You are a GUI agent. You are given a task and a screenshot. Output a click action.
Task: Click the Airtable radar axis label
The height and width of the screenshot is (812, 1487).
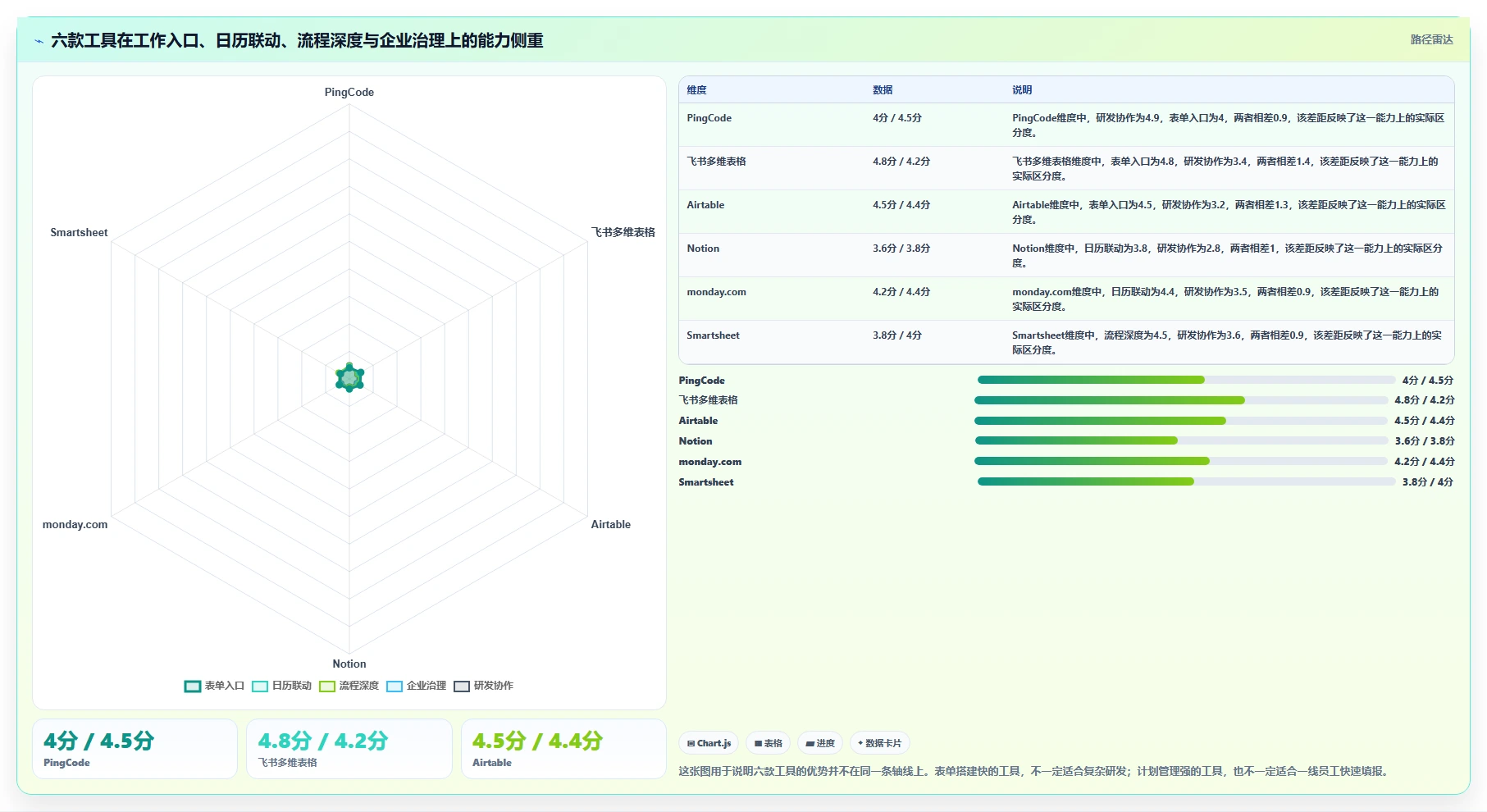click(x=611, y=524)
